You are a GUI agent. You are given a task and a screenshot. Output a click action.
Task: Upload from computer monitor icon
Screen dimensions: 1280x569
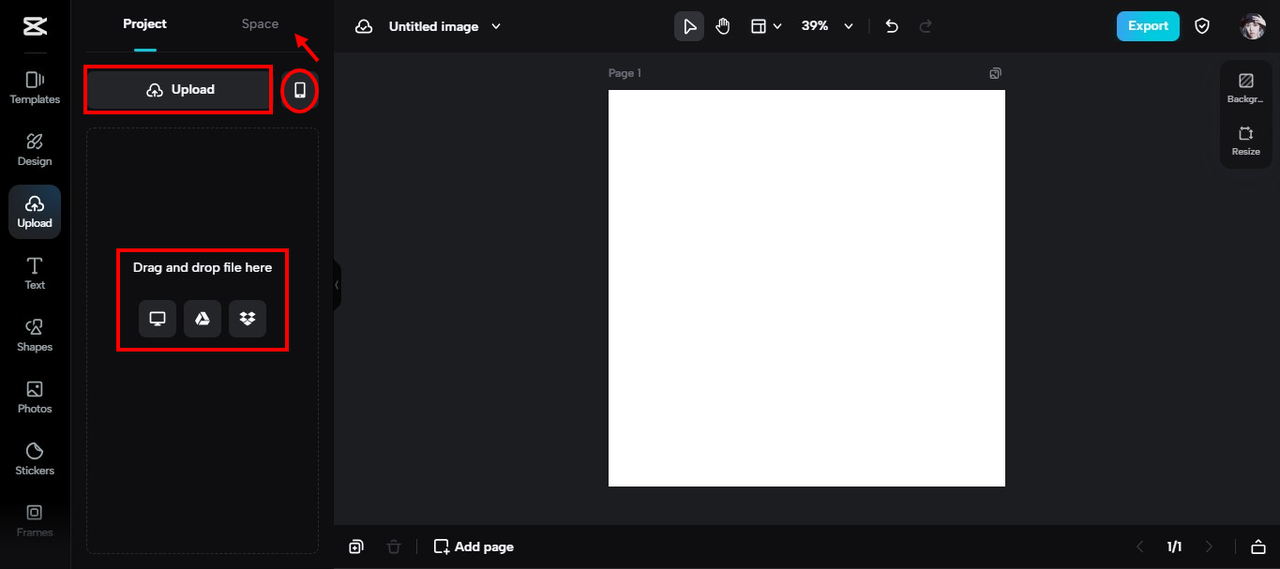tap(157, 319)
